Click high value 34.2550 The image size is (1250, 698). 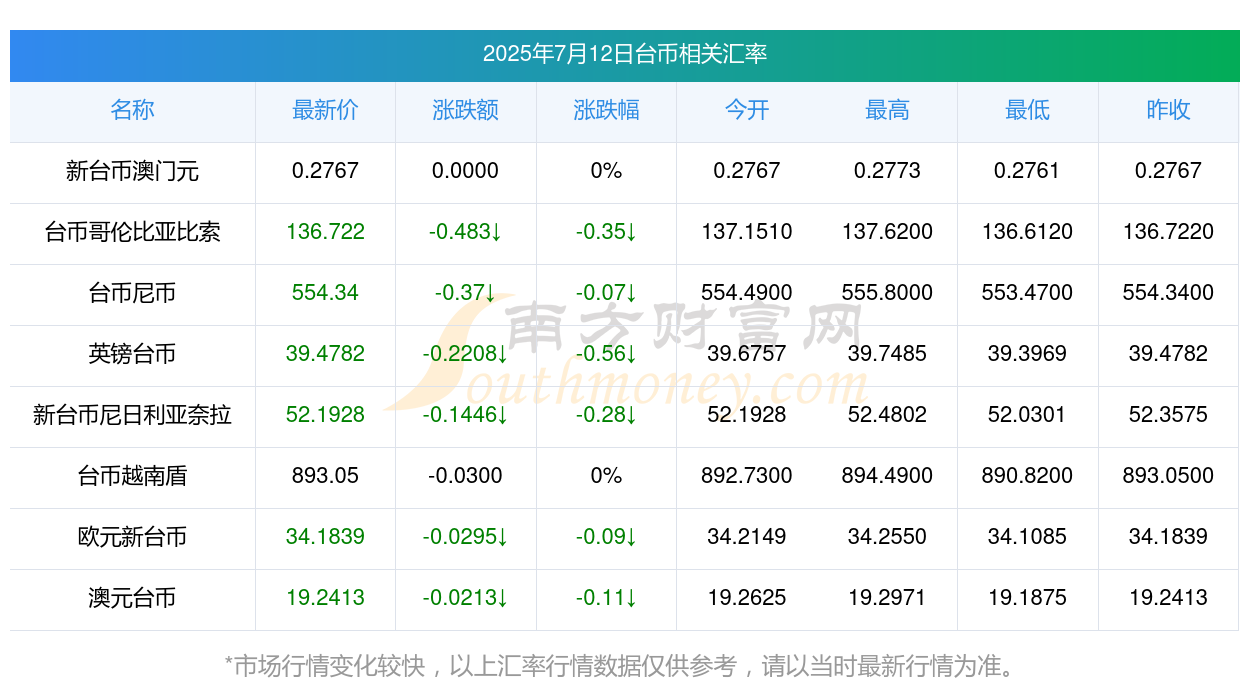pyautogui.click(x=887, y=537)
